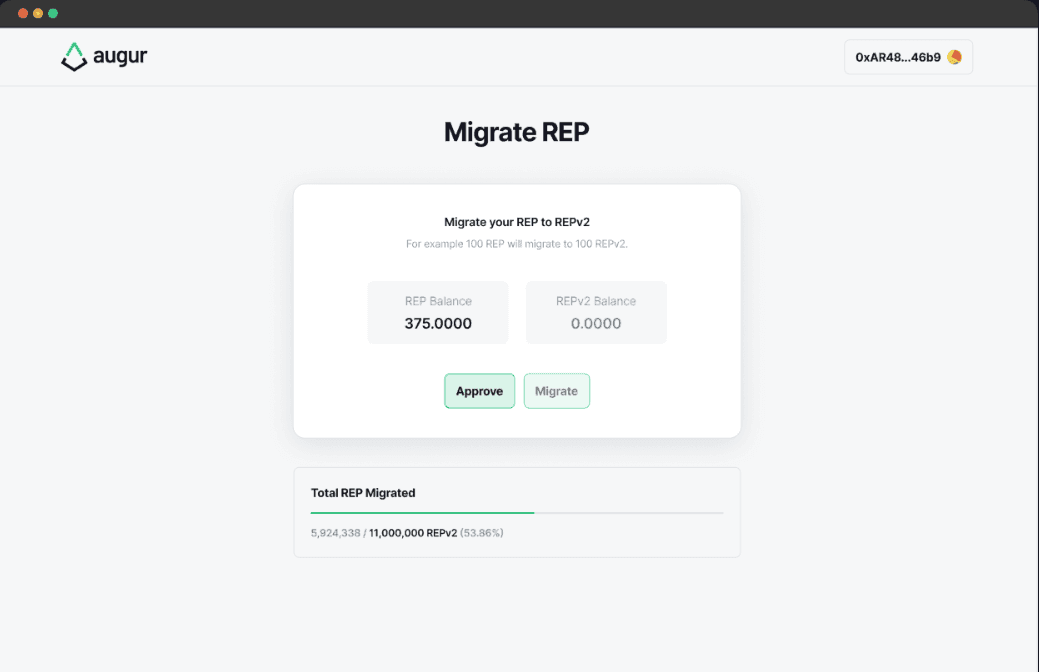Click the wallet avatar icon
Viewport: 1039px width, 672px height.
(x=955, y=57)
